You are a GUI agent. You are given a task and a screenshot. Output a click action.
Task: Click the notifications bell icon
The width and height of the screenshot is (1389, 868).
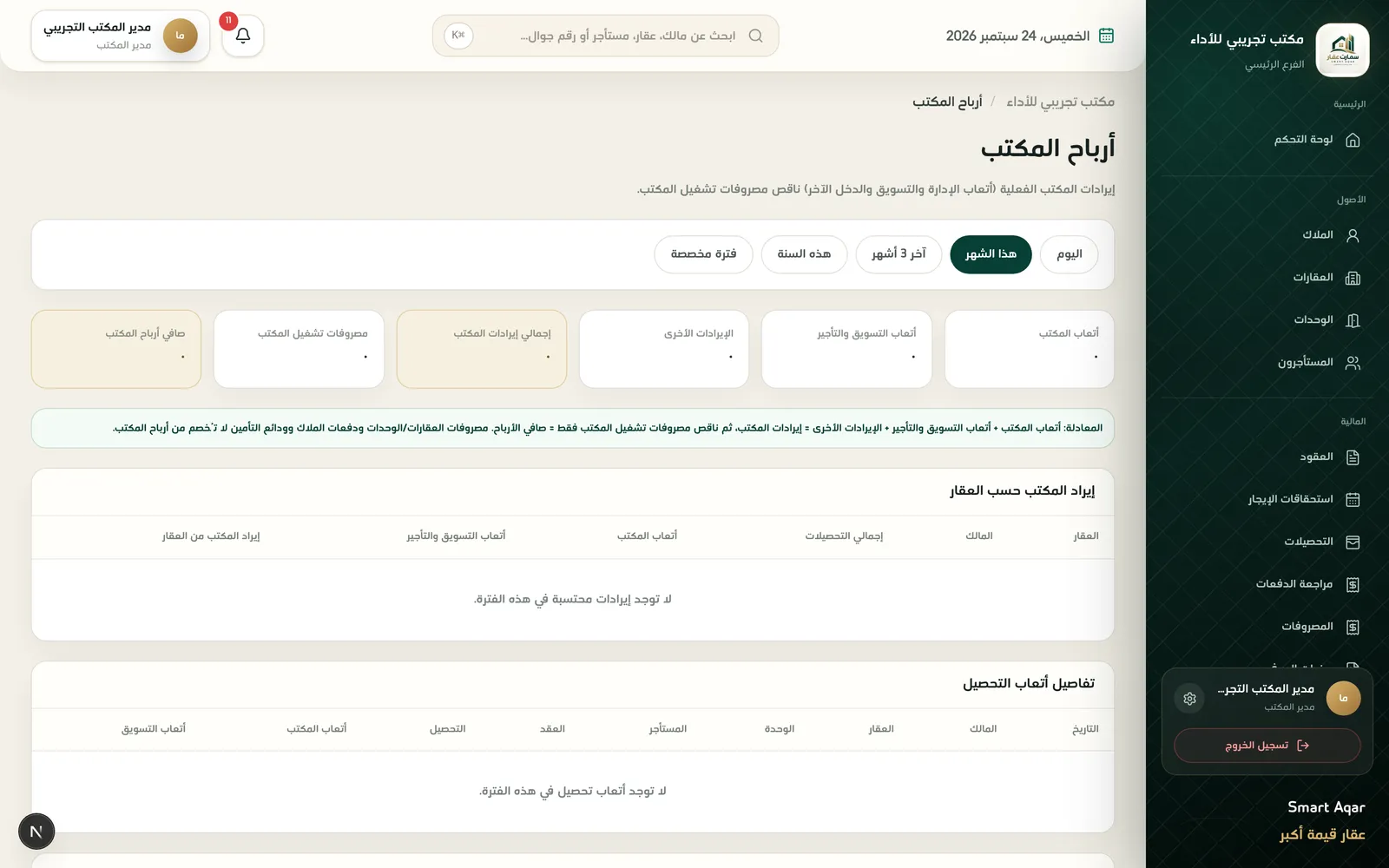pos(243,36)
